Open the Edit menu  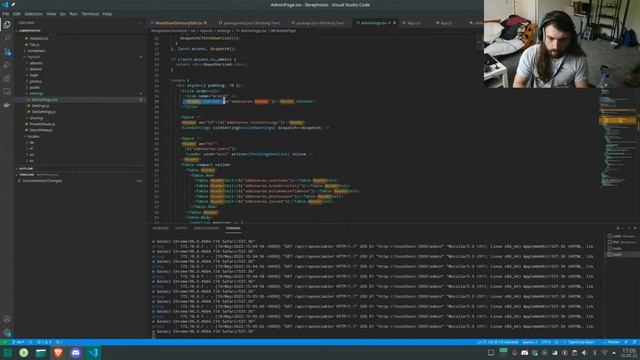(x=16, y=14)
